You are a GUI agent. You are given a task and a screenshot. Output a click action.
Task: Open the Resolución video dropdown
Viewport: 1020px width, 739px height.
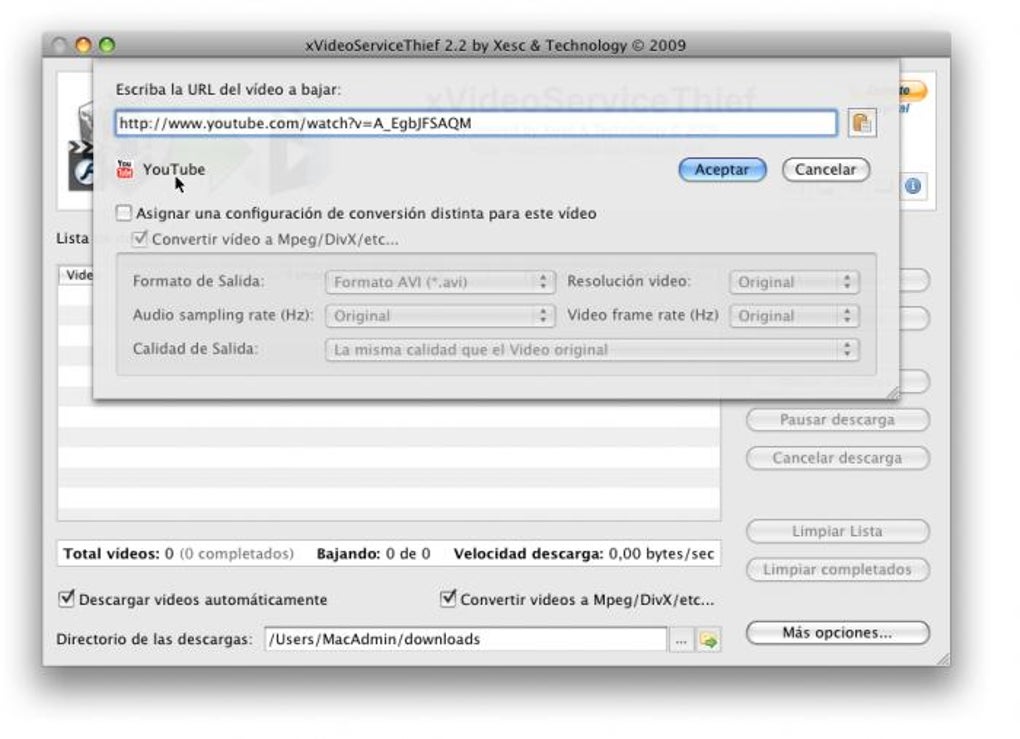pos(794,282)
